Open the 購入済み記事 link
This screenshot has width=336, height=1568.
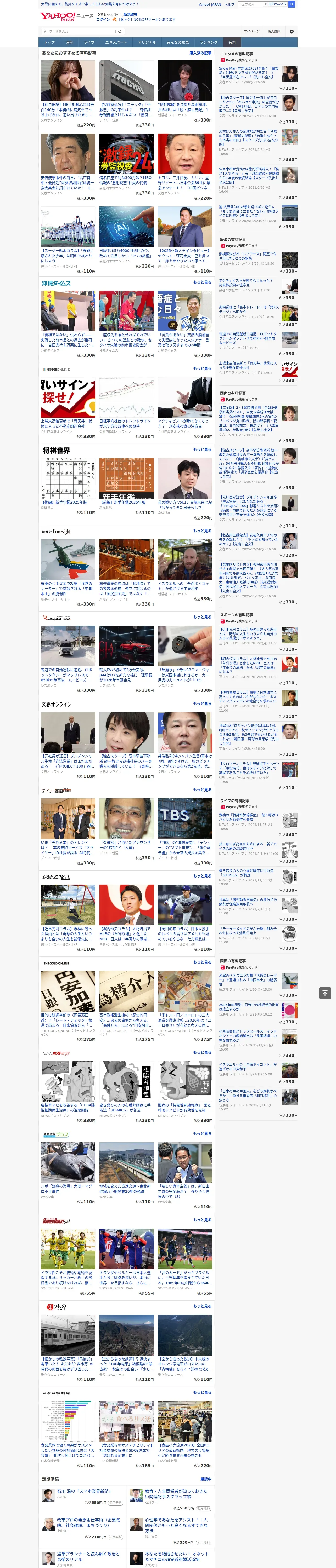(201, 53)
